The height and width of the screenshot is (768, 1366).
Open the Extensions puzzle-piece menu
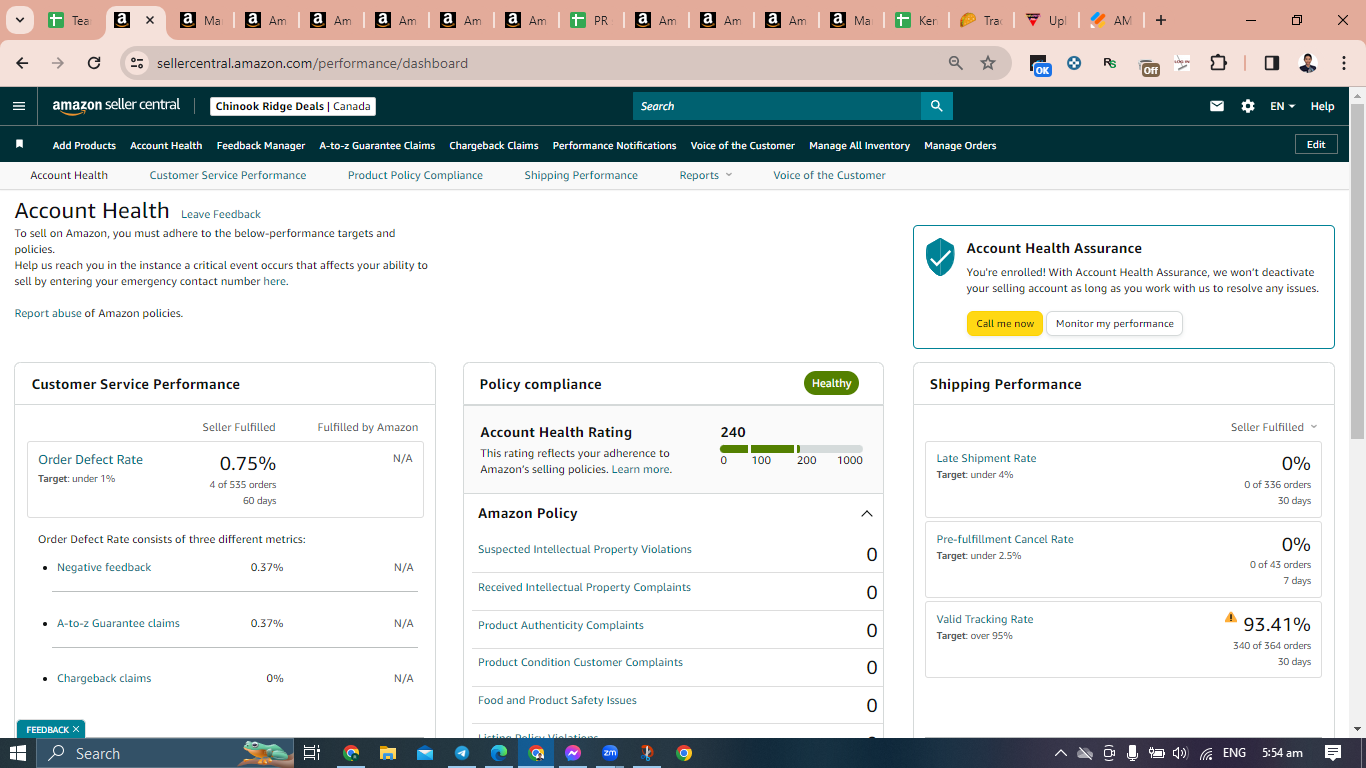(1218, 63)
